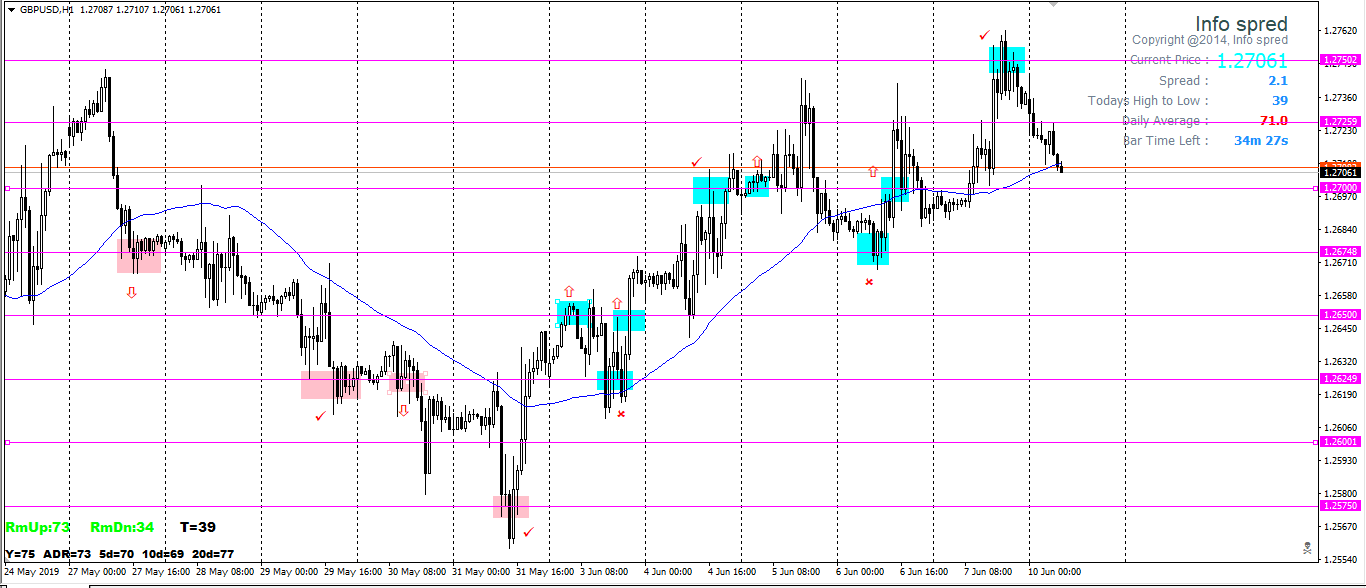Click the red X mark below the 1.26249 cyan box

click(621, 413)
